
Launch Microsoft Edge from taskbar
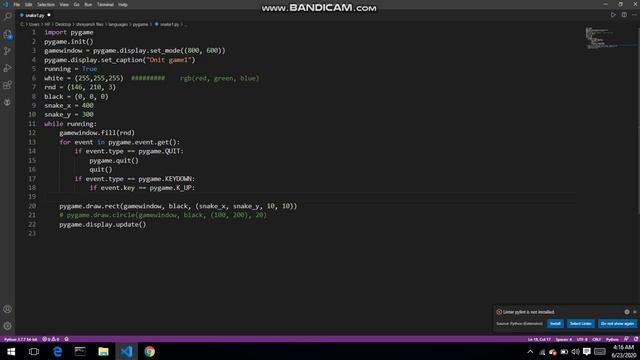pyautogui.click(x=57, y=351)
